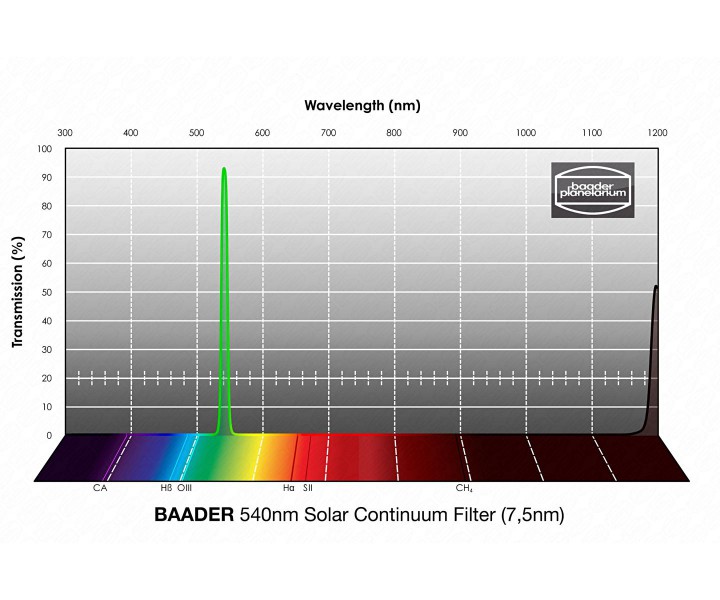Screen dimensions: 720x600
Task: Select the Hα spectral line label
Action: click(x=288, y=489)
